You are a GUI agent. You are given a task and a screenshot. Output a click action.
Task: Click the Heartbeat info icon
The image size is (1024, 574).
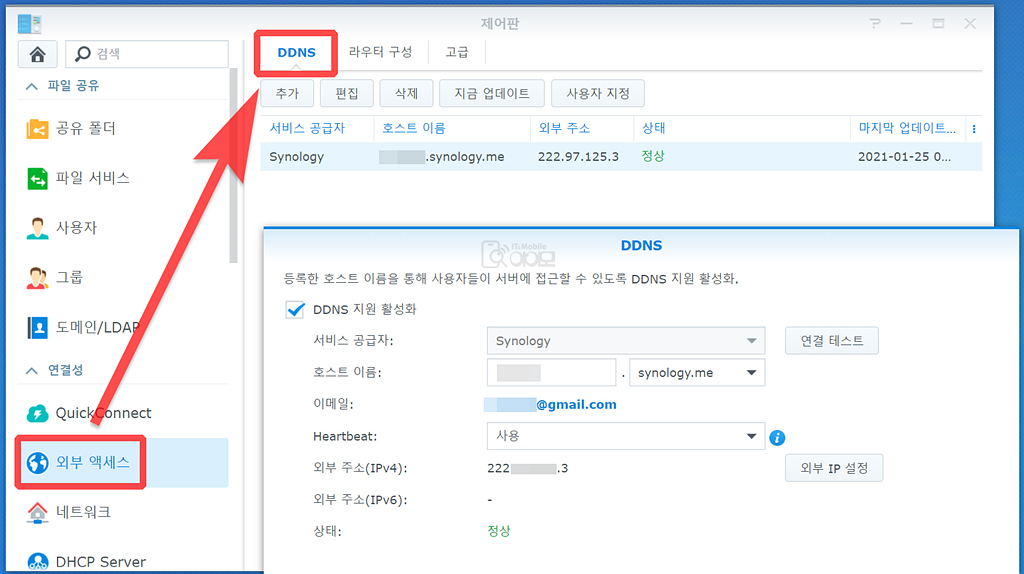[776, 438]
